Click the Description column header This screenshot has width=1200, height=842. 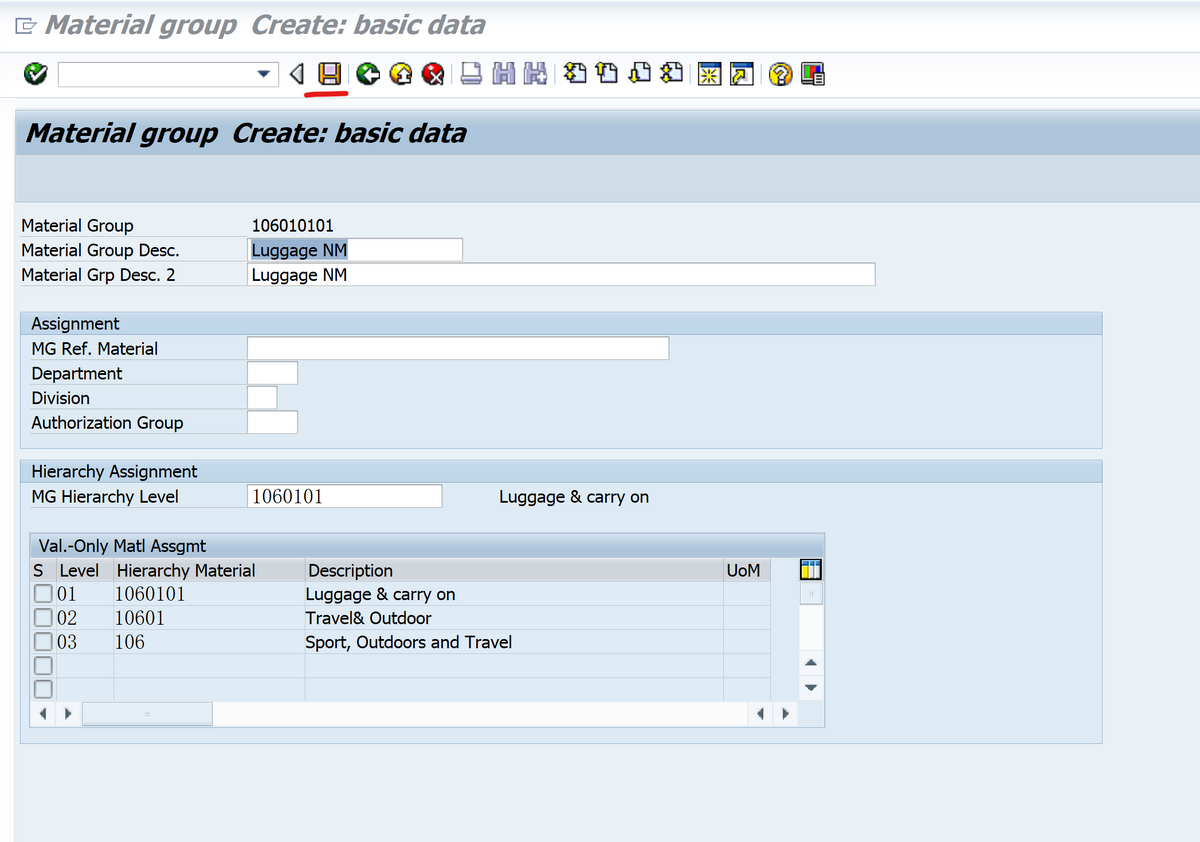[514, 571]
